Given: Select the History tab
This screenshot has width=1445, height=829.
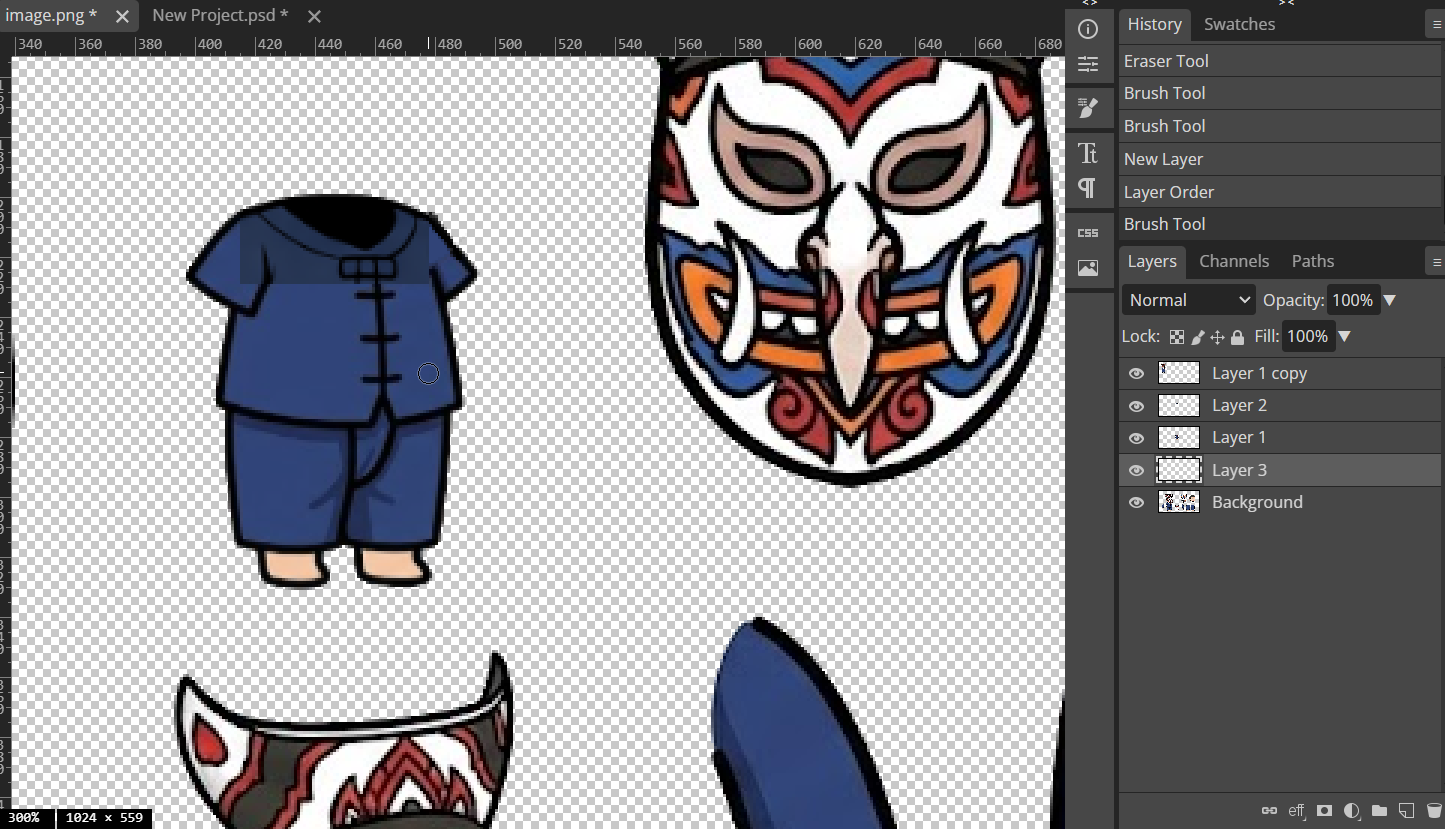Looking at the screenshot, I should (x=1154, y=24).
